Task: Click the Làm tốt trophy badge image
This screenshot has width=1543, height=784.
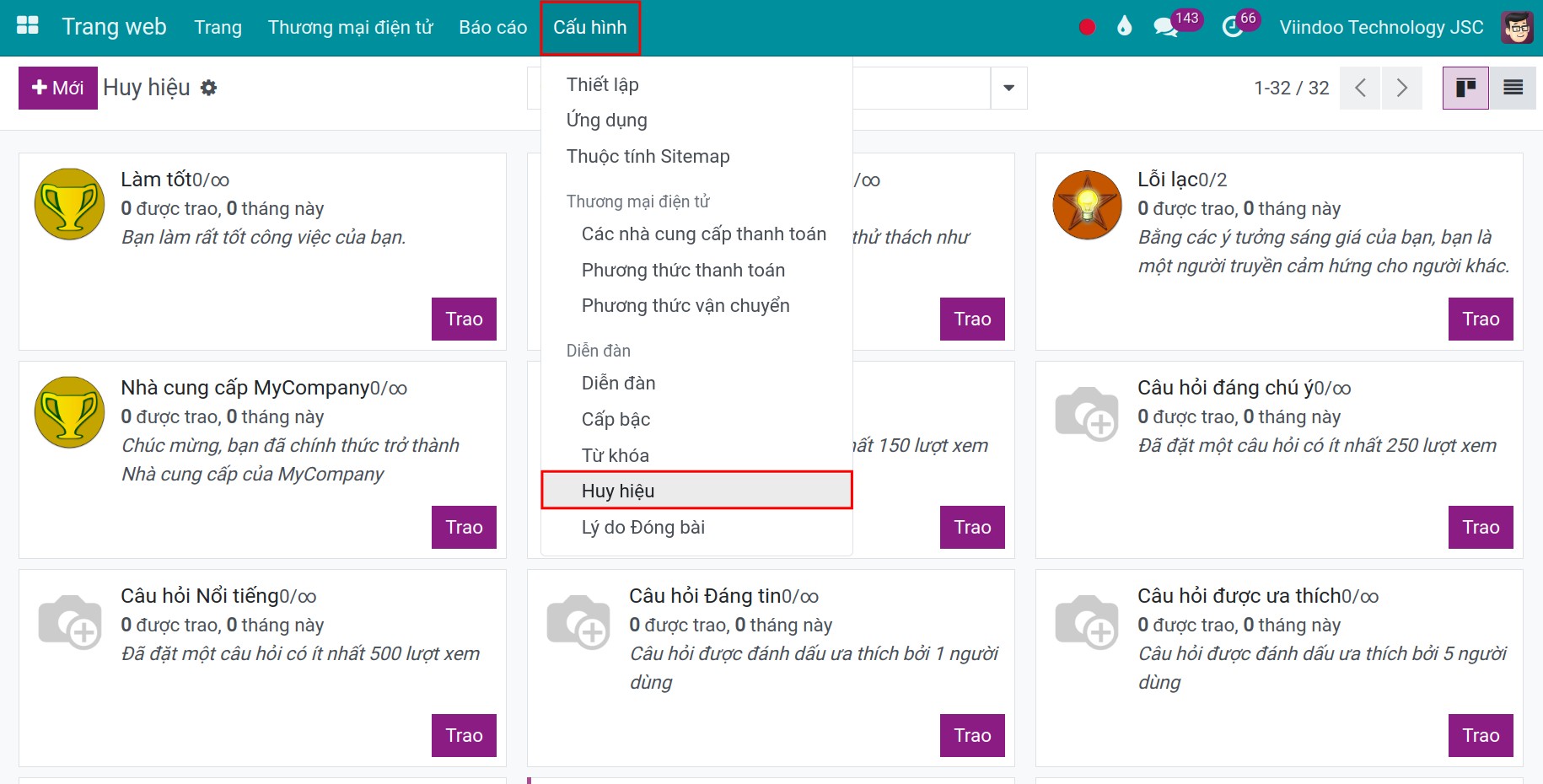Action: pos(69,204)
